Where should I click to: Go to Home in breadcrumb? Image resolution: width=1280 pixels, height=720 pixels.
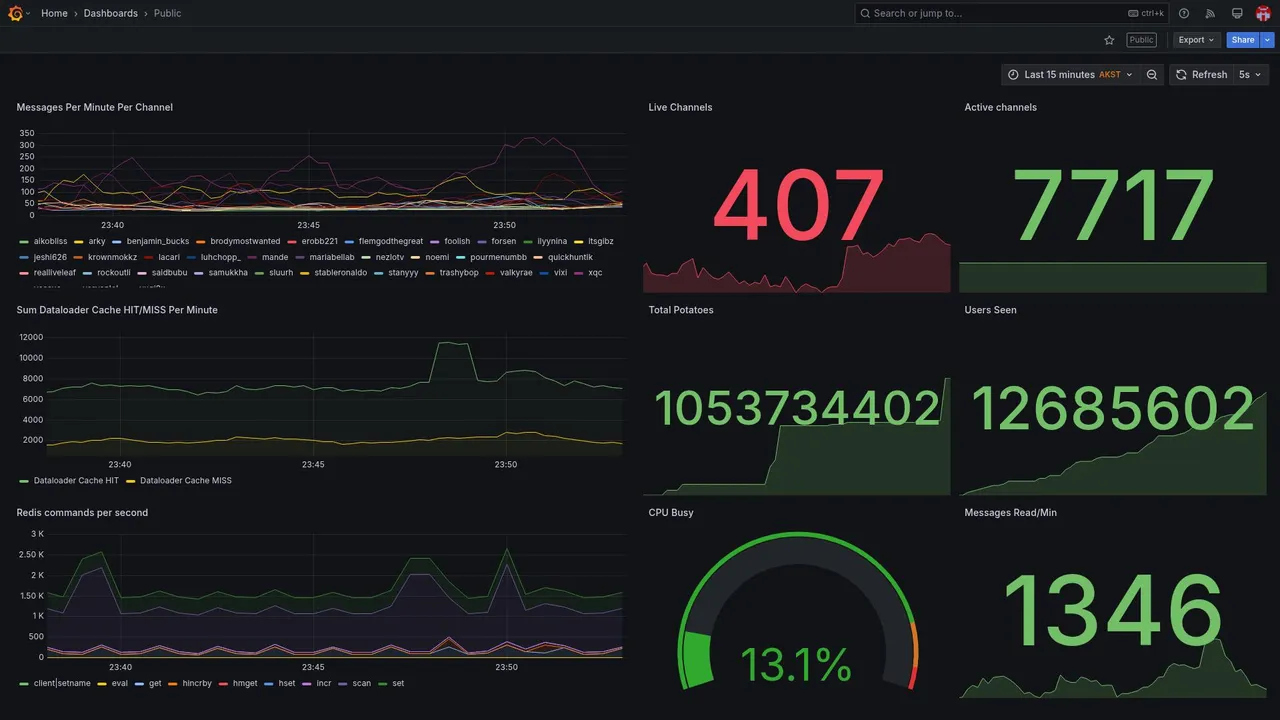tap(54, 13)
